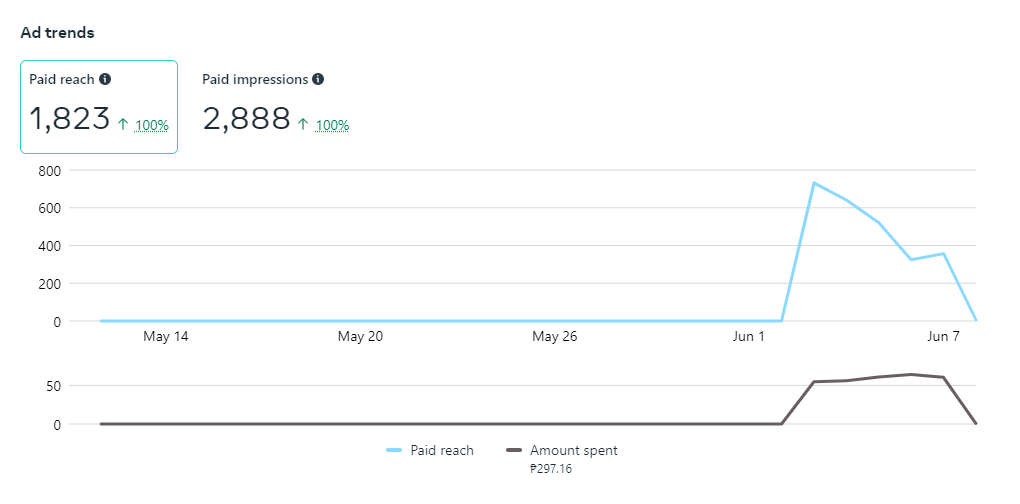Click the green up arrow beside 2,888

[303, 124]
